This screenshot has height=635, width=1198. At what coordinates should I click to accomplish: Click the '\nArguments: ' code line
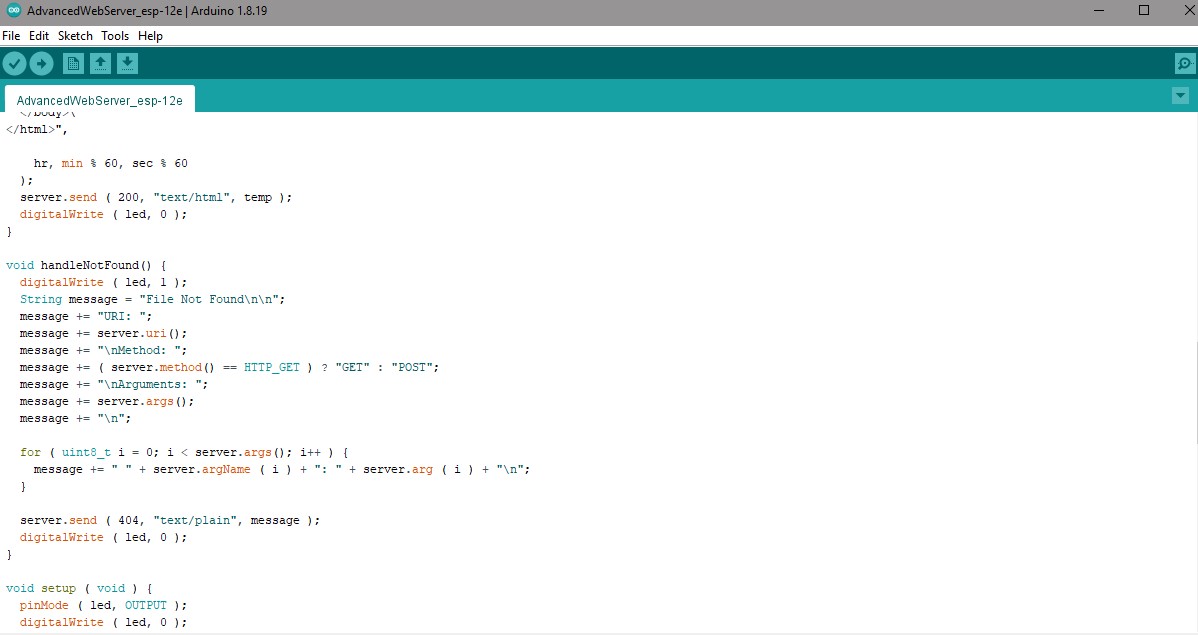pyautogui.click(x=114, y=384)
